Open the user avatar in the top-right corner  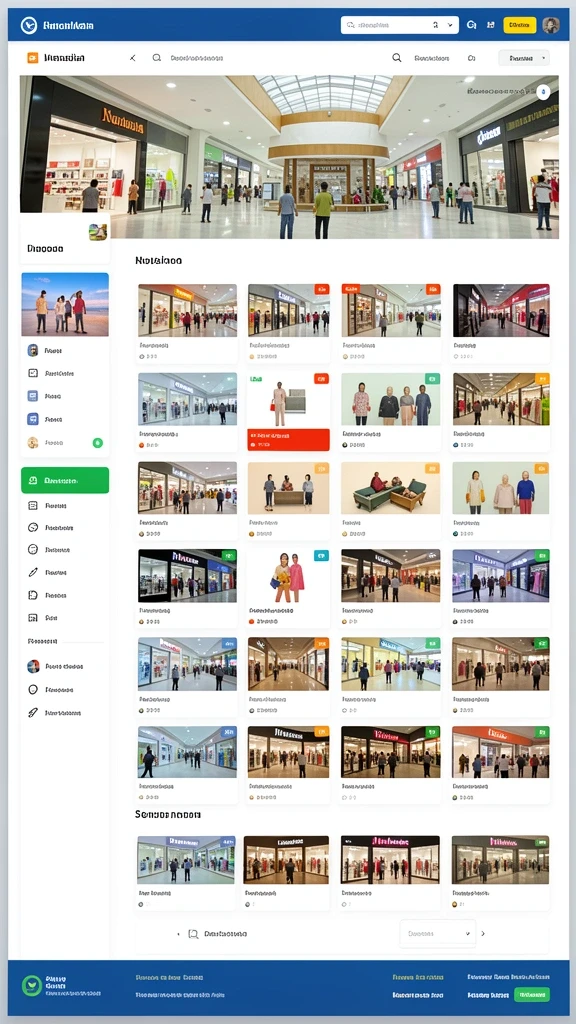click(551, 25)
